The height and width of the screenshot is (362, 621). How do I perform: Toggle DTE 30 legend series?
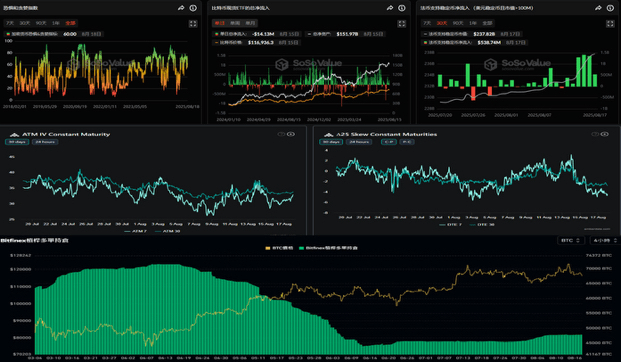pos(482,225)
